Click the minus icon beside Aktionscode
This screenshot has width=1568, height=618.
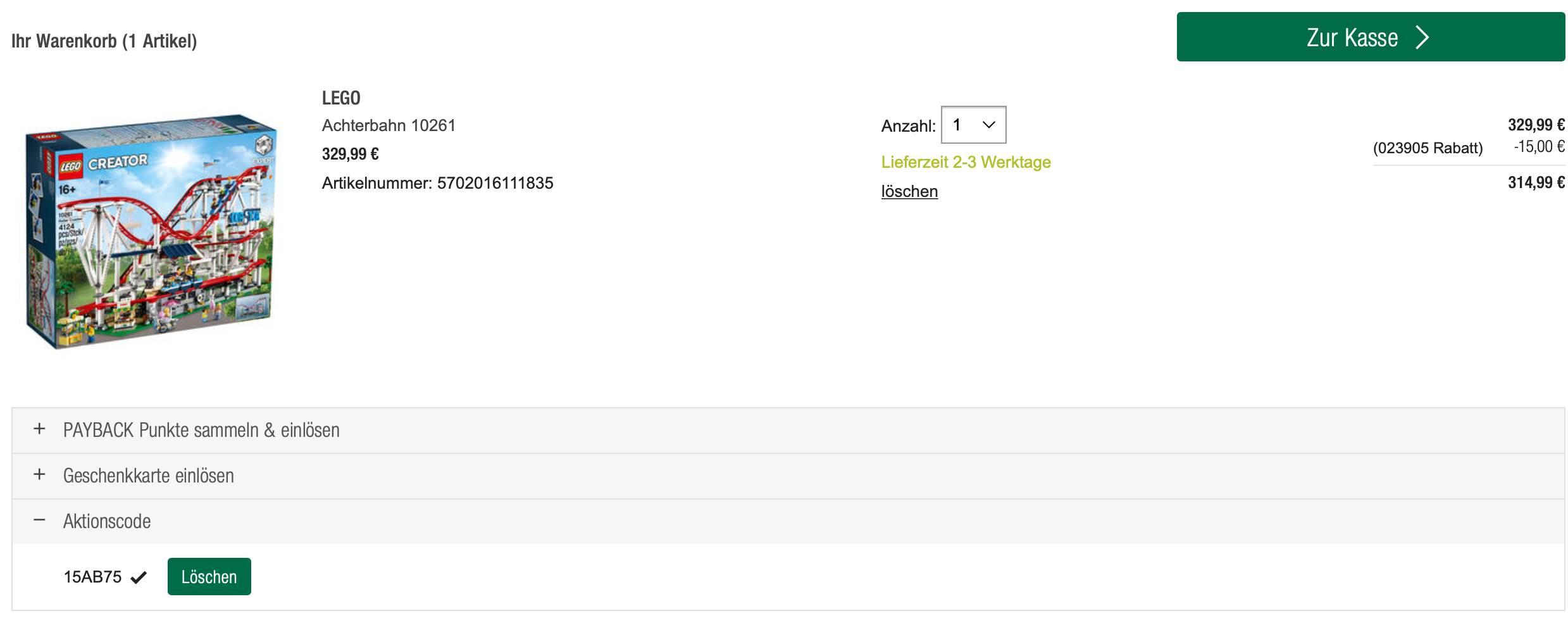[x=39, y=520]
